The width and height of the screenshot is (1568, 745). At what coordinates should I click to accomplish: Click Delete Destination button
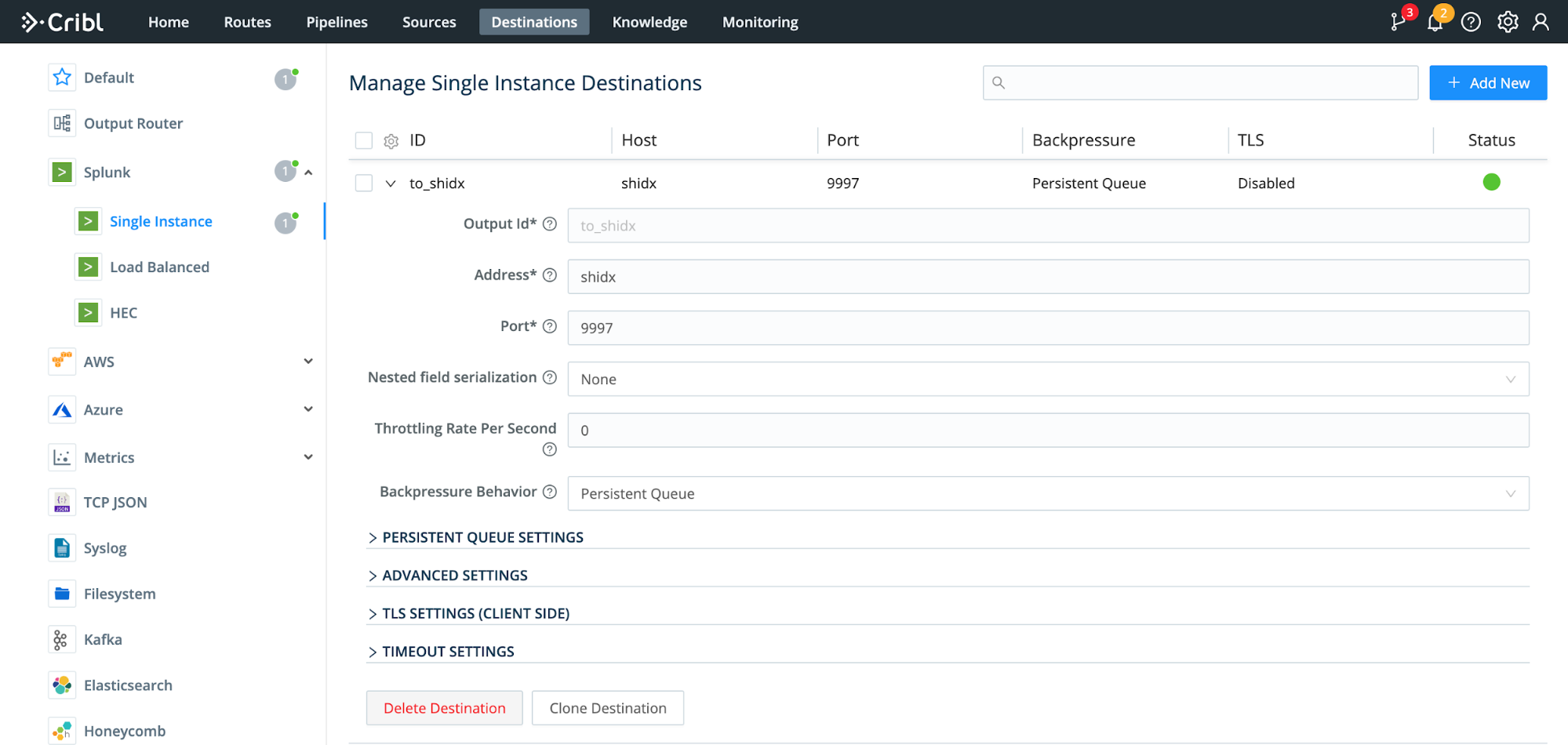tap(445, 707)
